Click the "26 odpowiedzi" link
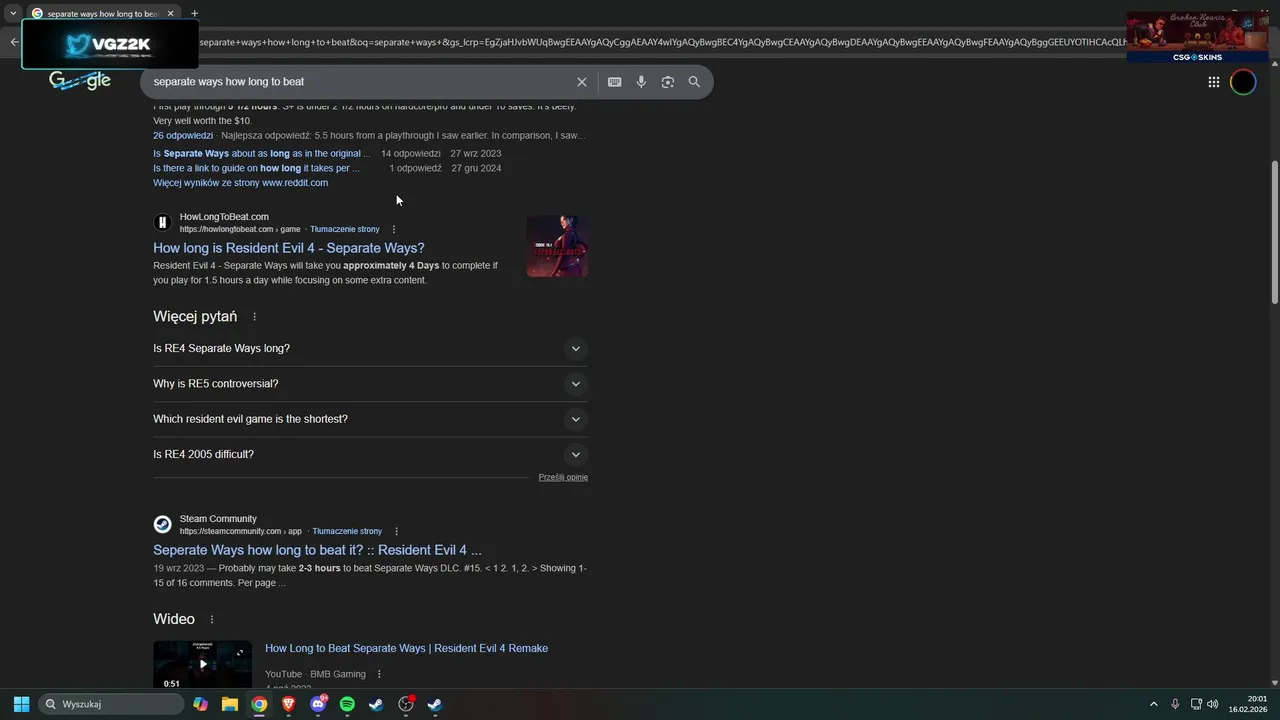1280x720 pixels. [x=183, y=136]
